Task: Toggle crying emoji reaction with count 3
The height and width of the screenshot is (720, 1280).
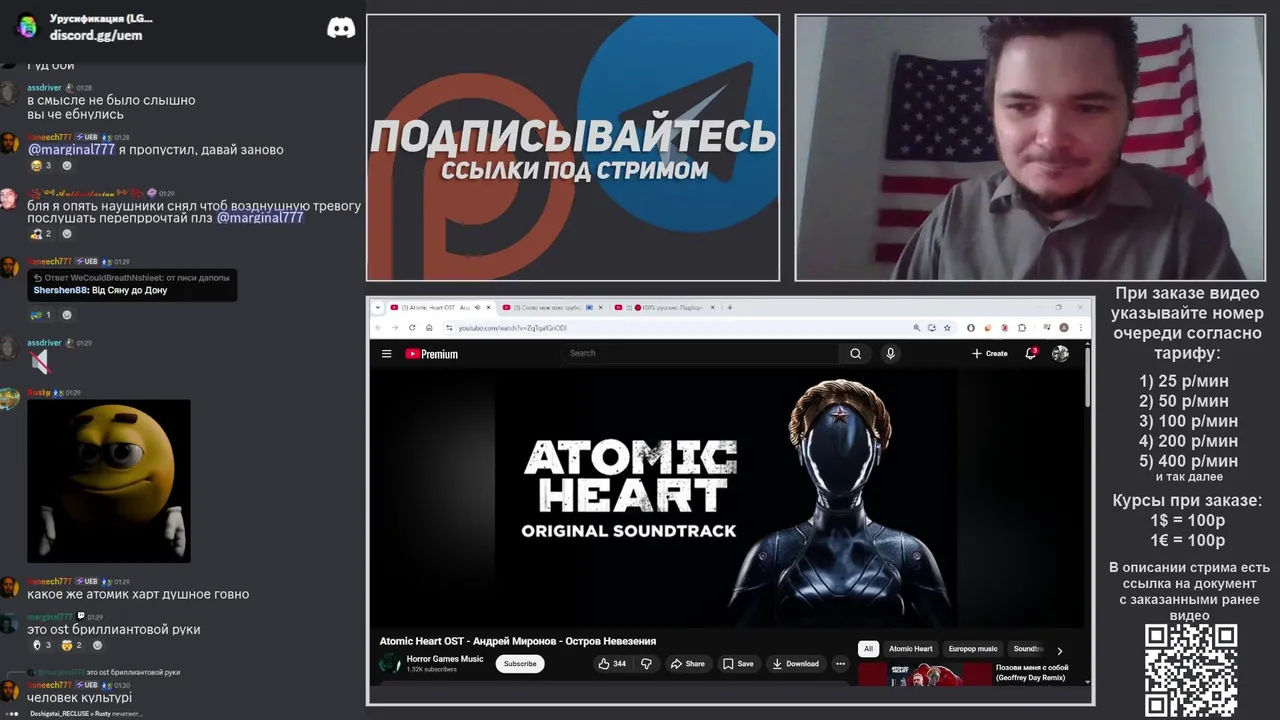Action: pos(41,166)
